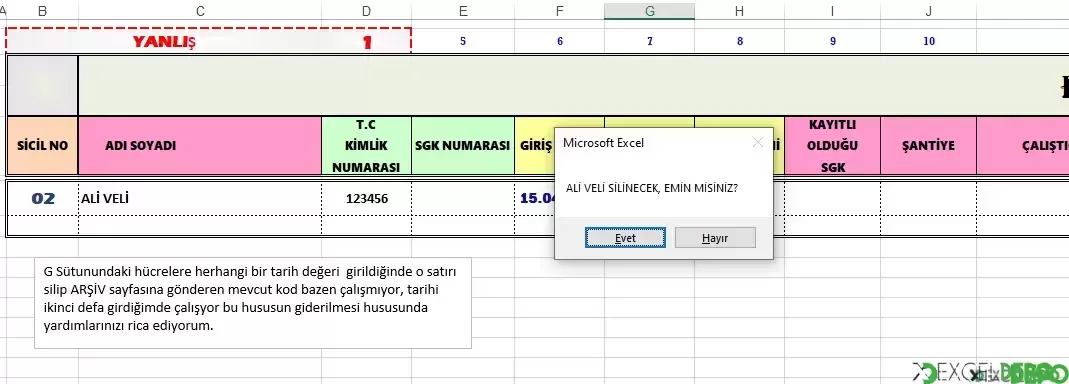Select column C header
1069x384 pixels.
click(200, 11)
